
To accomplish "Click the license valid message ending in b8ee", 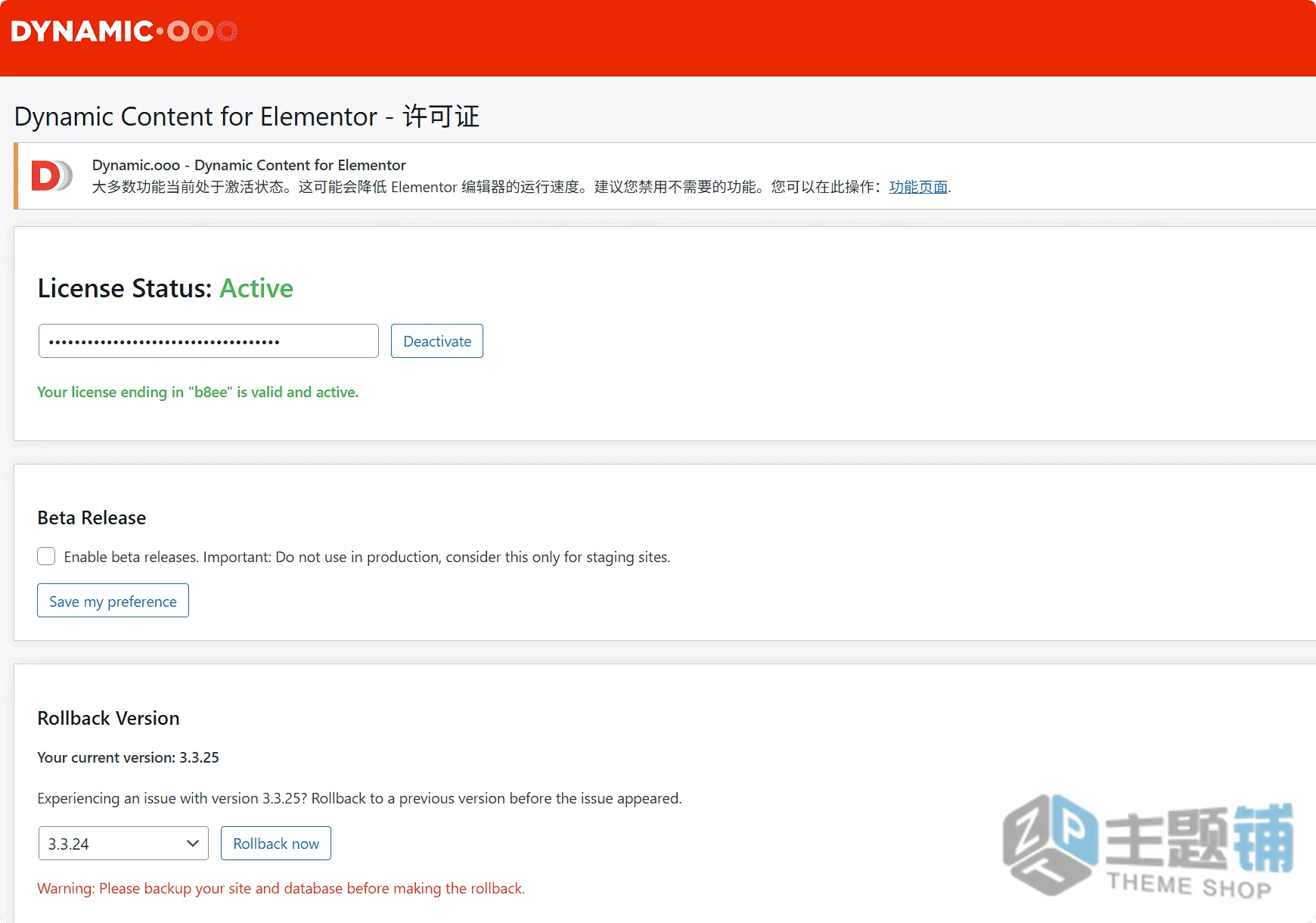I will tap(198, 392).
